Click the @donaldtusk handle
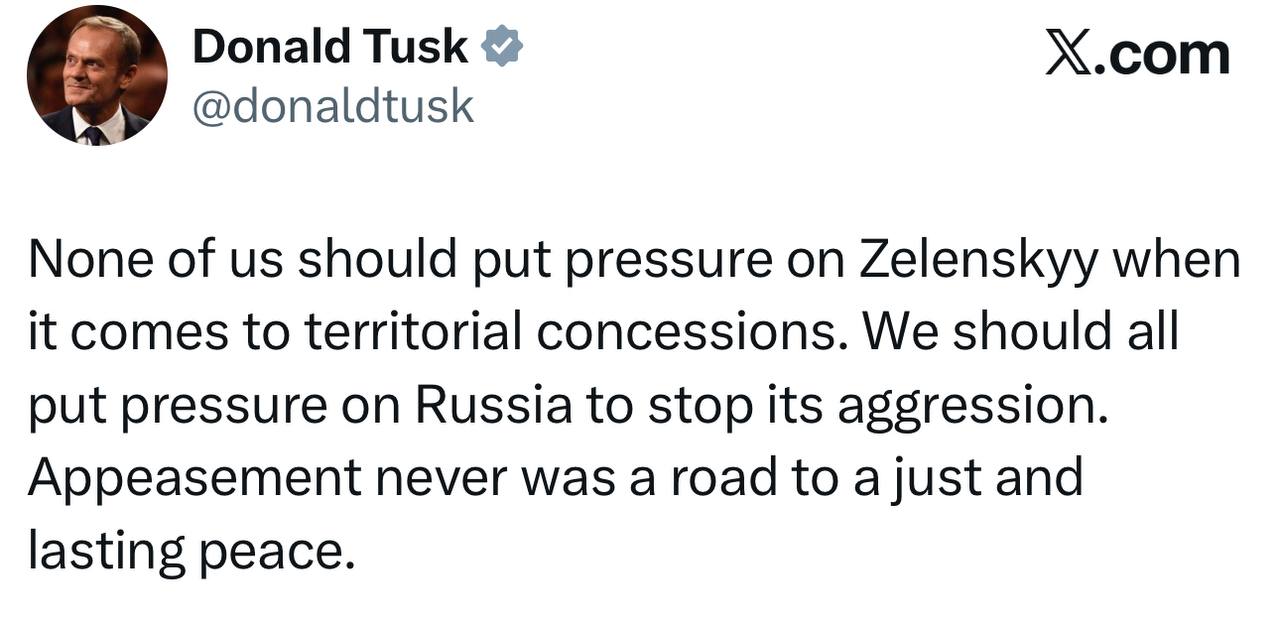 [332, 105]
